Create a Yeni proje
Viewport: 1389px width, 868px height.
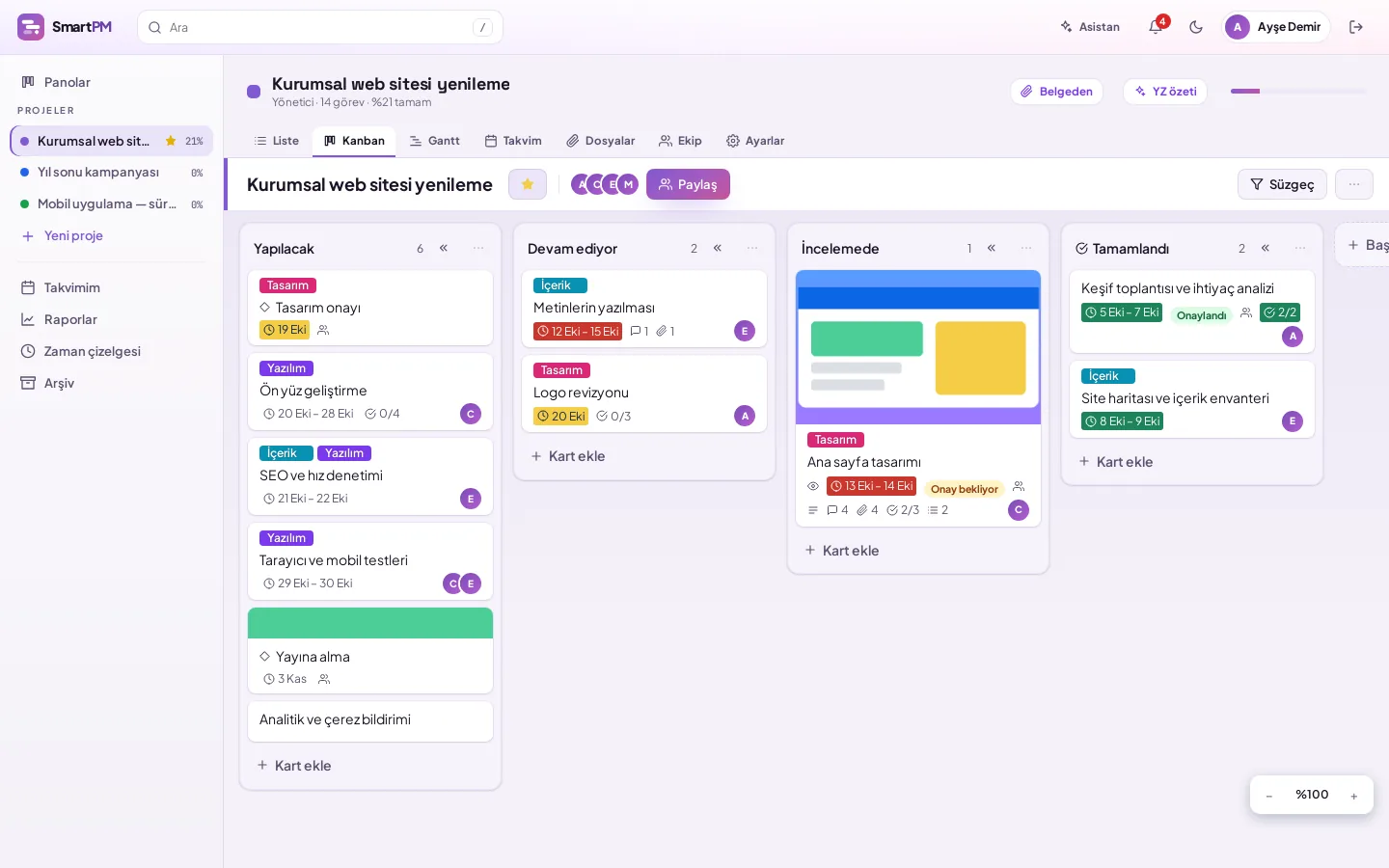click(x=111, y=235)
